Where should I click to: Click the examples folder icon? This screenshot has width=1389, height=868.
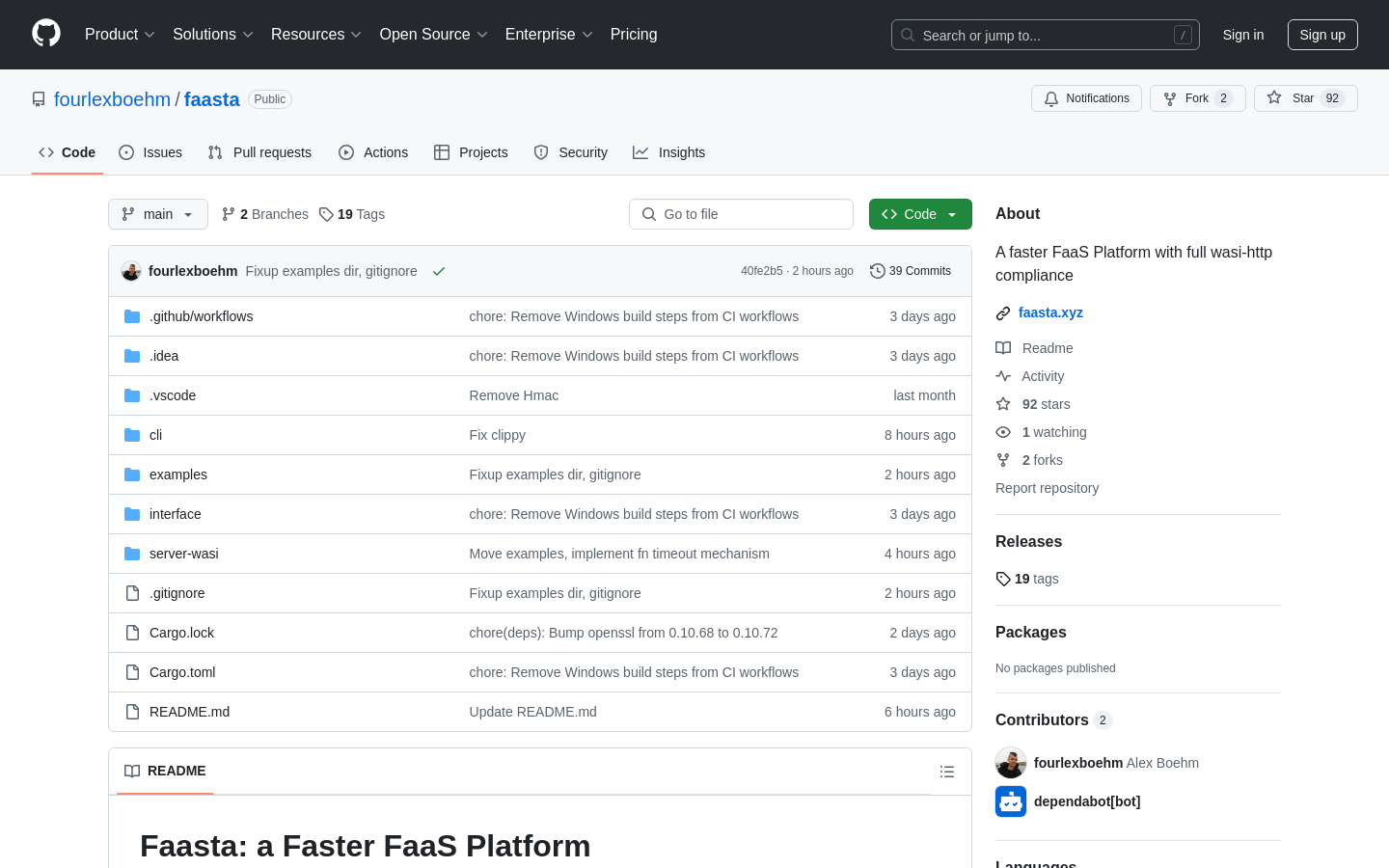[132, 475]
